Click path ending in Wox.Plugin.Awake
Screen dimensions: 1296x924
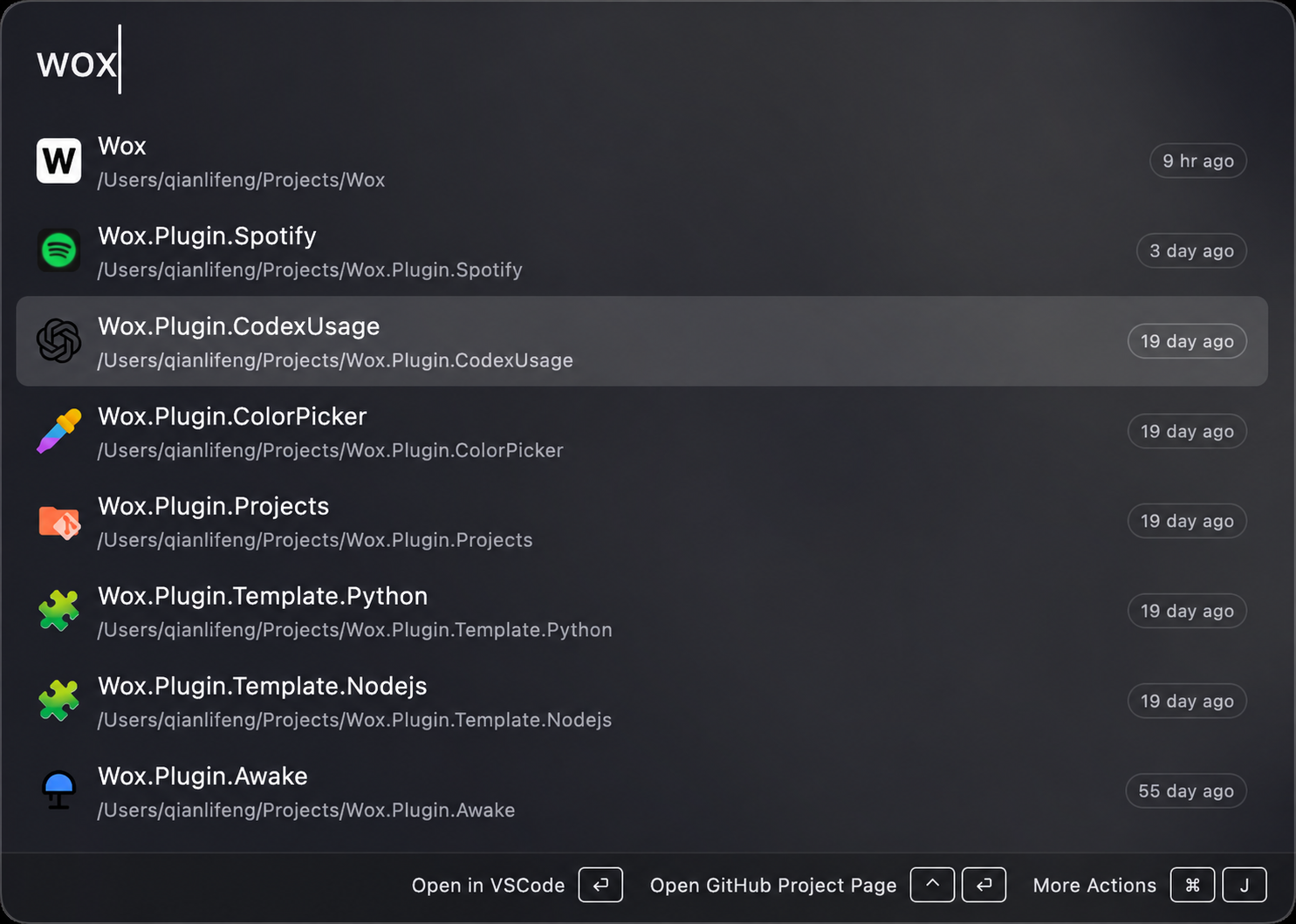[306, 811]
